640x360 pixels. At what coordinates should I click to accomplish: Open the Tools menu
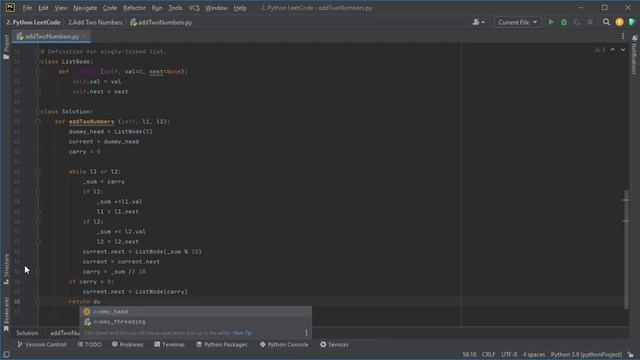pyautogui.click(x=176, y=8)
